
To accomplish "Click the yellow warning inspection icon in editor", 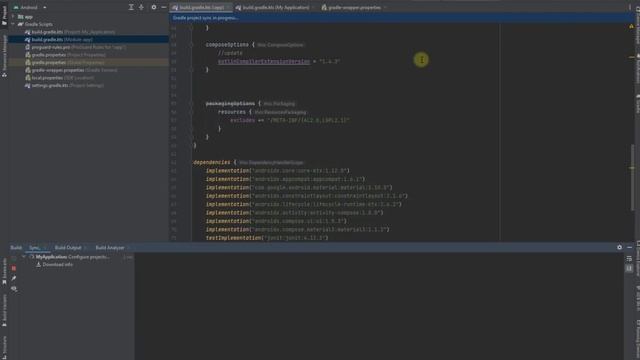I will (x=631, y=27).
